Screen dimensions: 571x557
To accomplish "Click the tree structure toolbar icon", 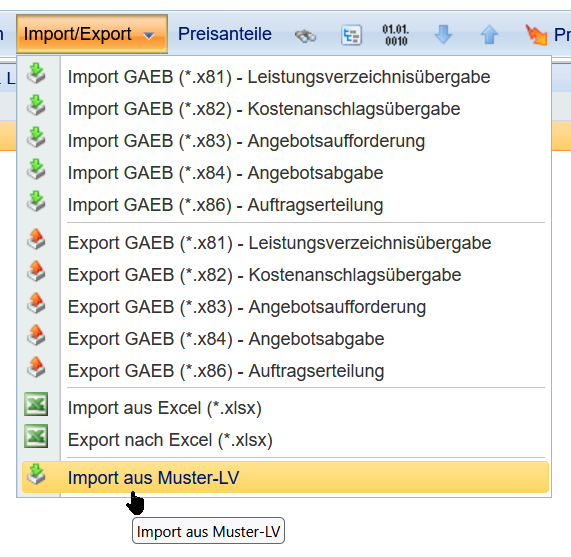I will point(351,35).
